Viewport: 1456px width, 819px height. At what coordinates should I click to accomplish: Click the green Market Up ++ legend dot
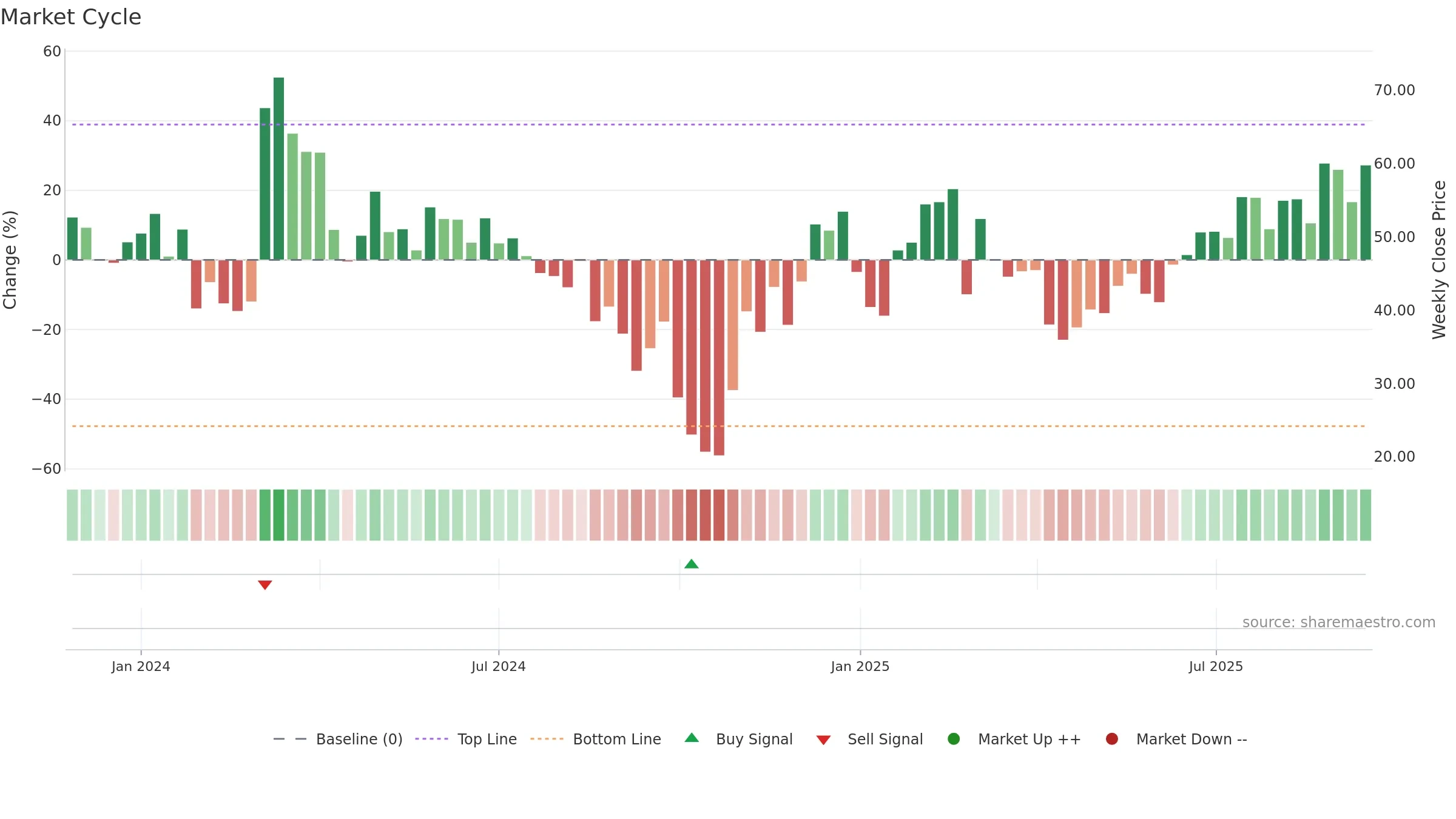point(954,739)
